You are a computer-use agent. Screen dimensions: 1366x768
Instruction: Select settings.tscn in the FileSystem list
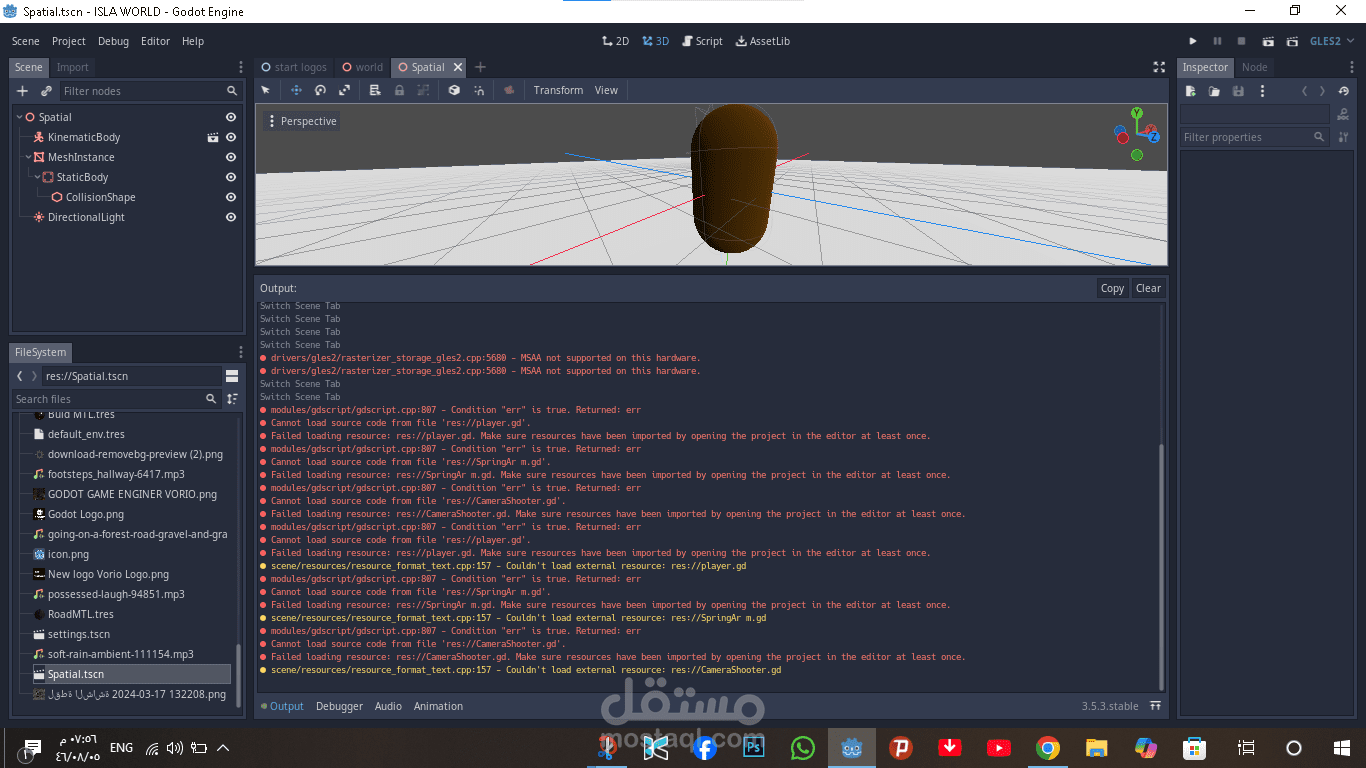[79, 634]
